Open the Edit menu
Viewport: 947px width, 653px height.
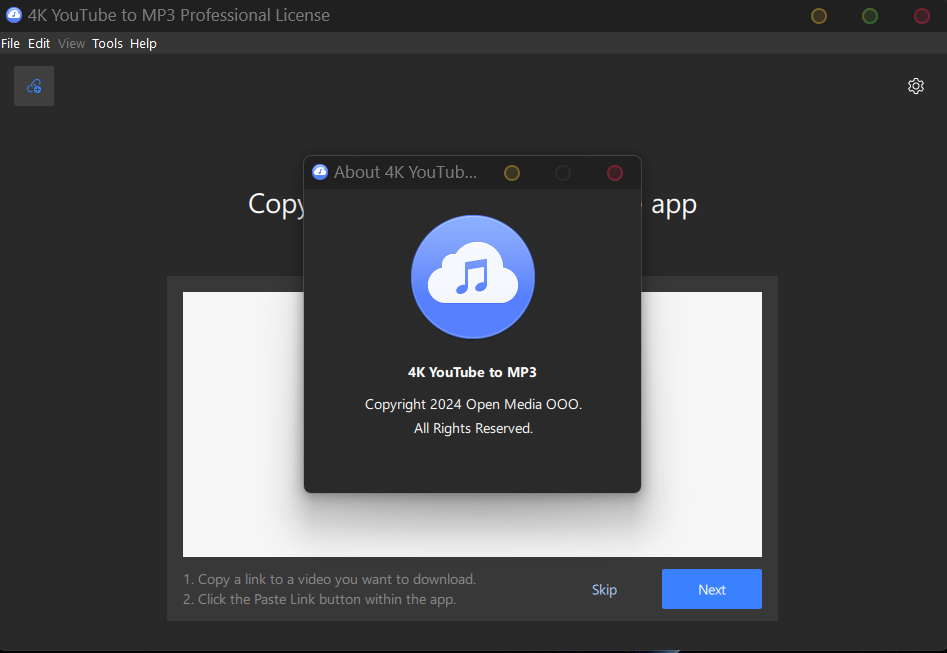click(x=39, y=43)
